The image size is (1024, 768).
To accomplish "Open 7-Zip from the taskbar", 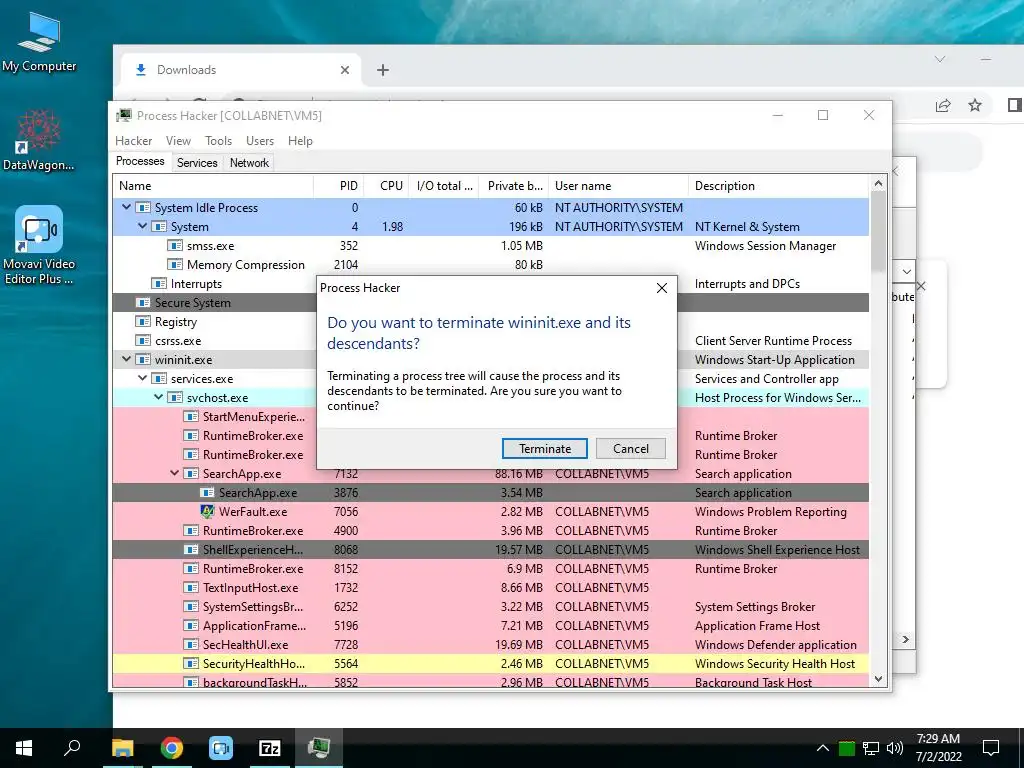I will click(270, 748).
